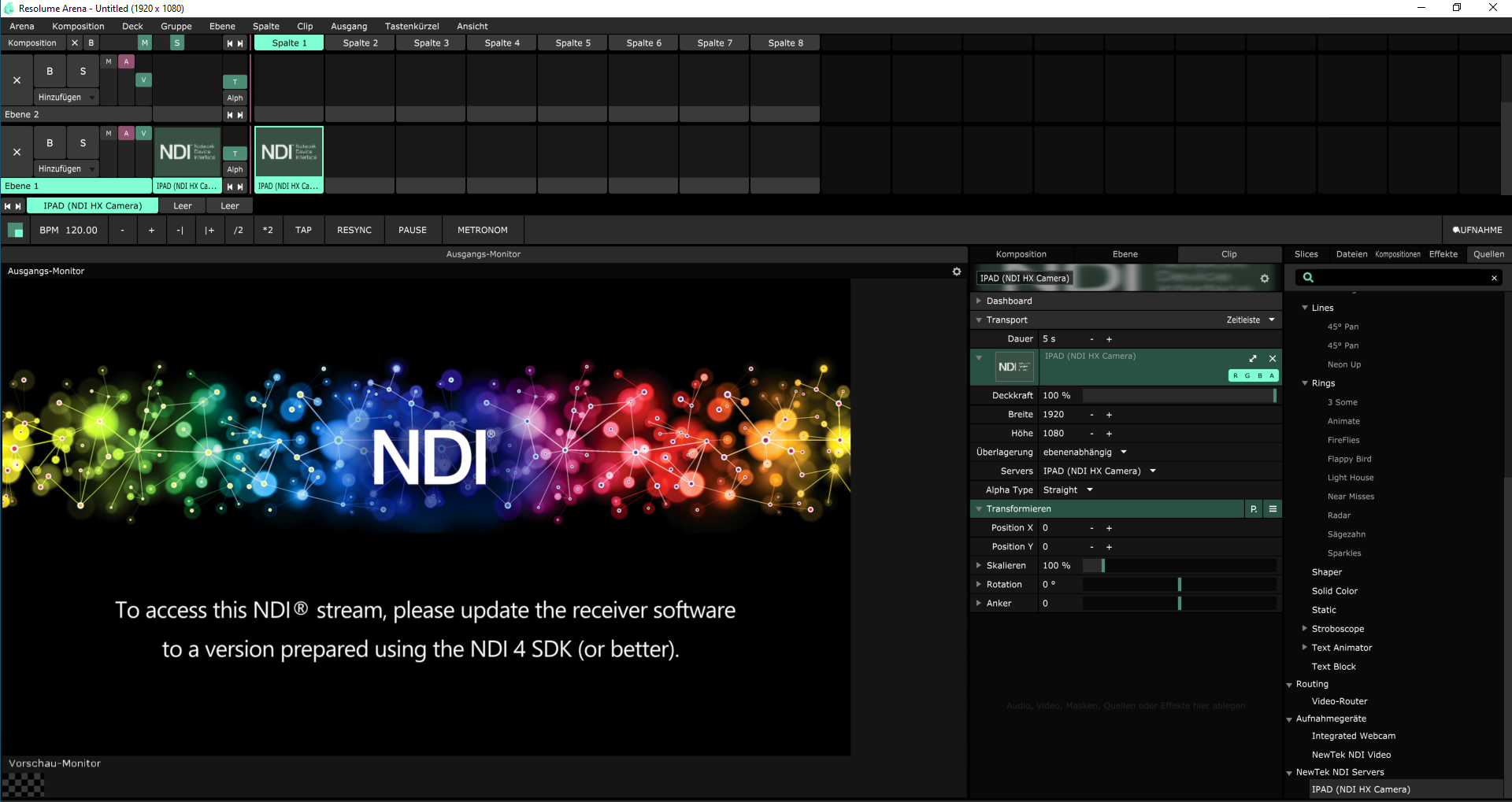Image resolution: width=1512 pixels, height=802 pixels.
Task: Toggle Bypass B on Ebene 1
Action: 50,143
